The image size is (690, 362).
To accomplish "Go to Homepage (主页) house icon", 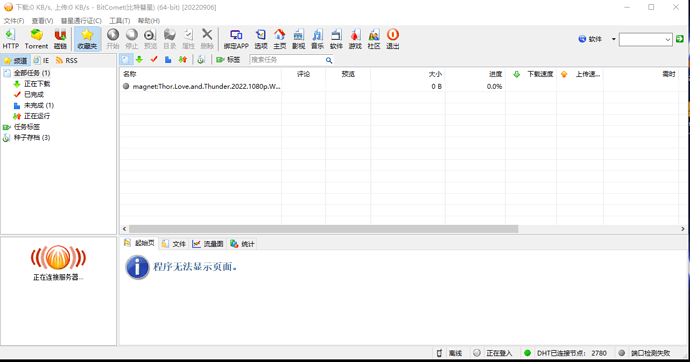I will 279,39.
